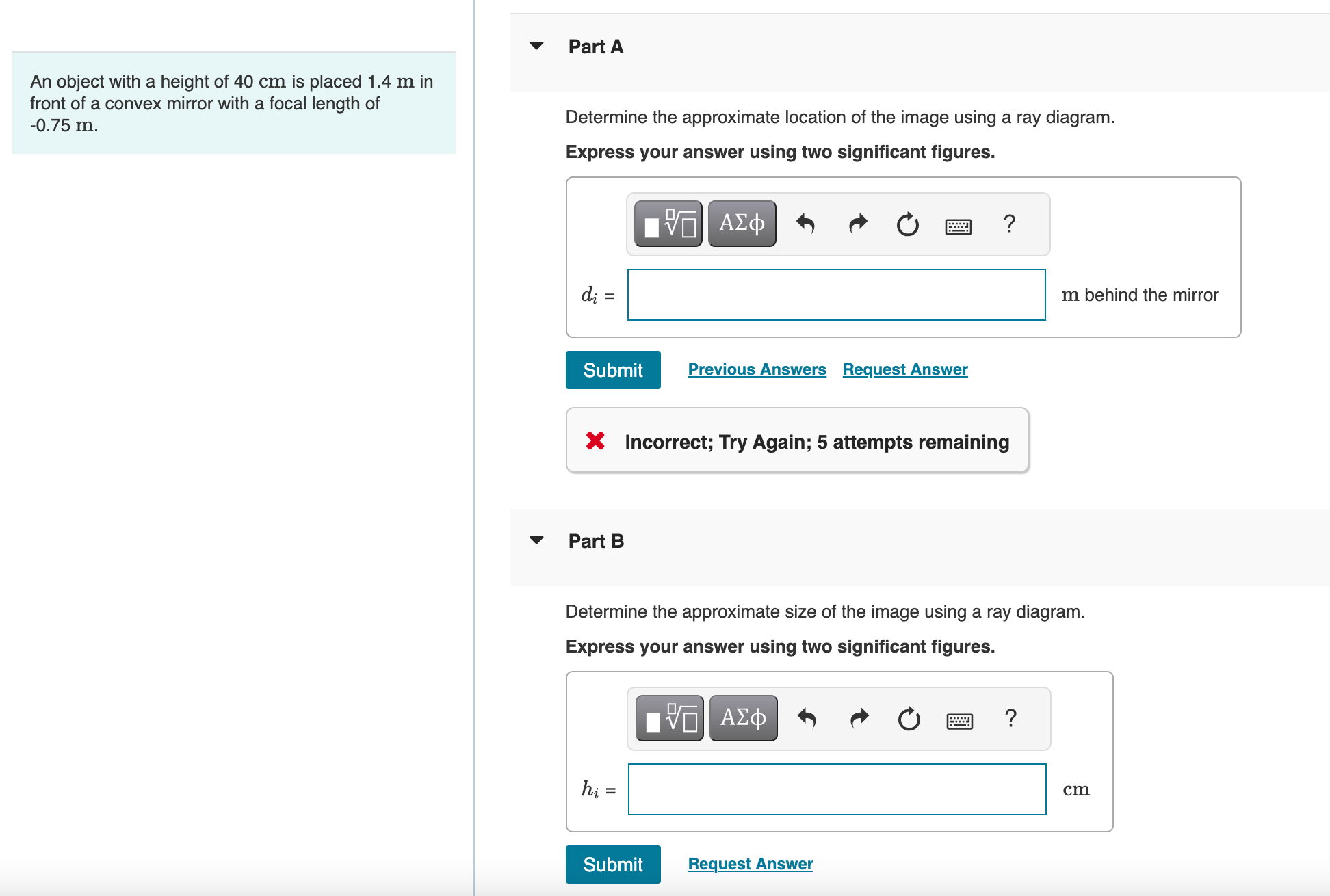Click the redo arrow in Part B toolbar

click(x=859, y=718)
